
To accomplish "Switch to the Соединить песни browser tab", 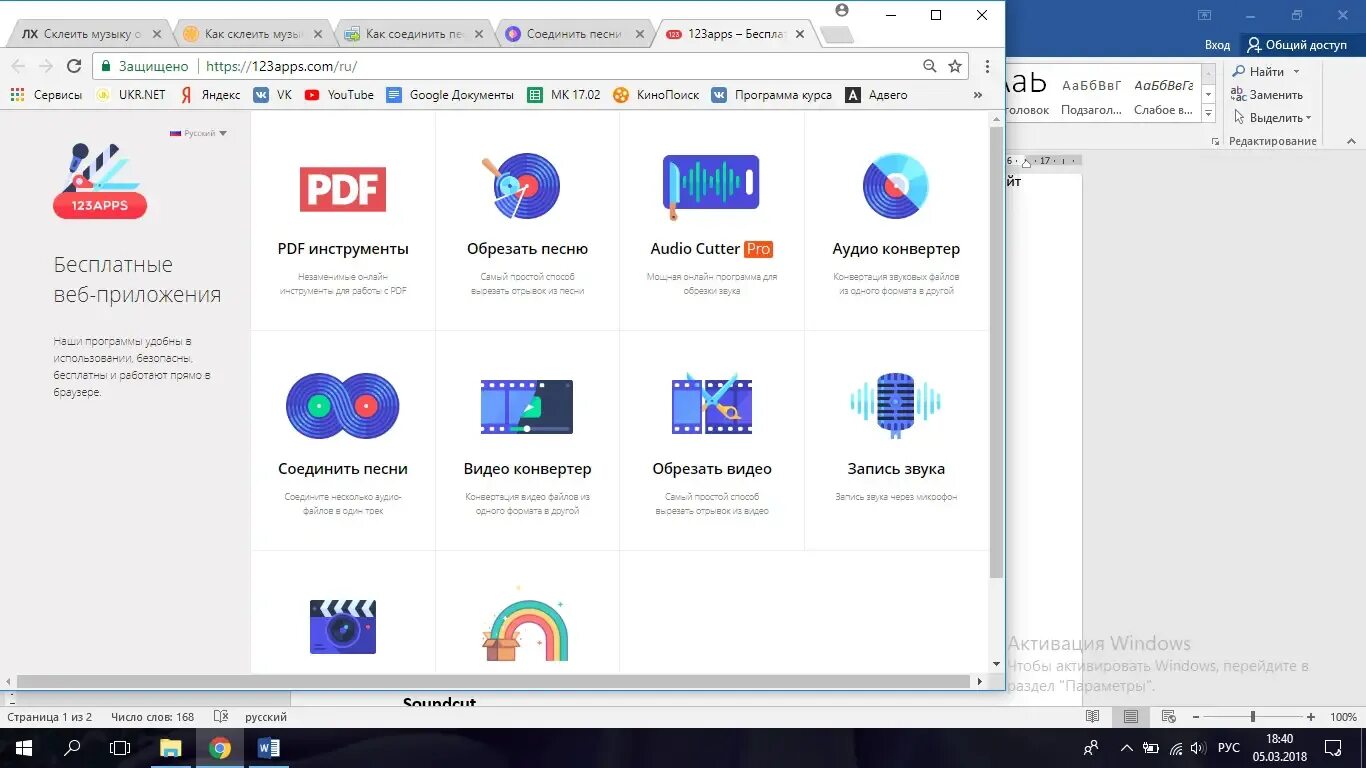I will click(x=574, y=34).
